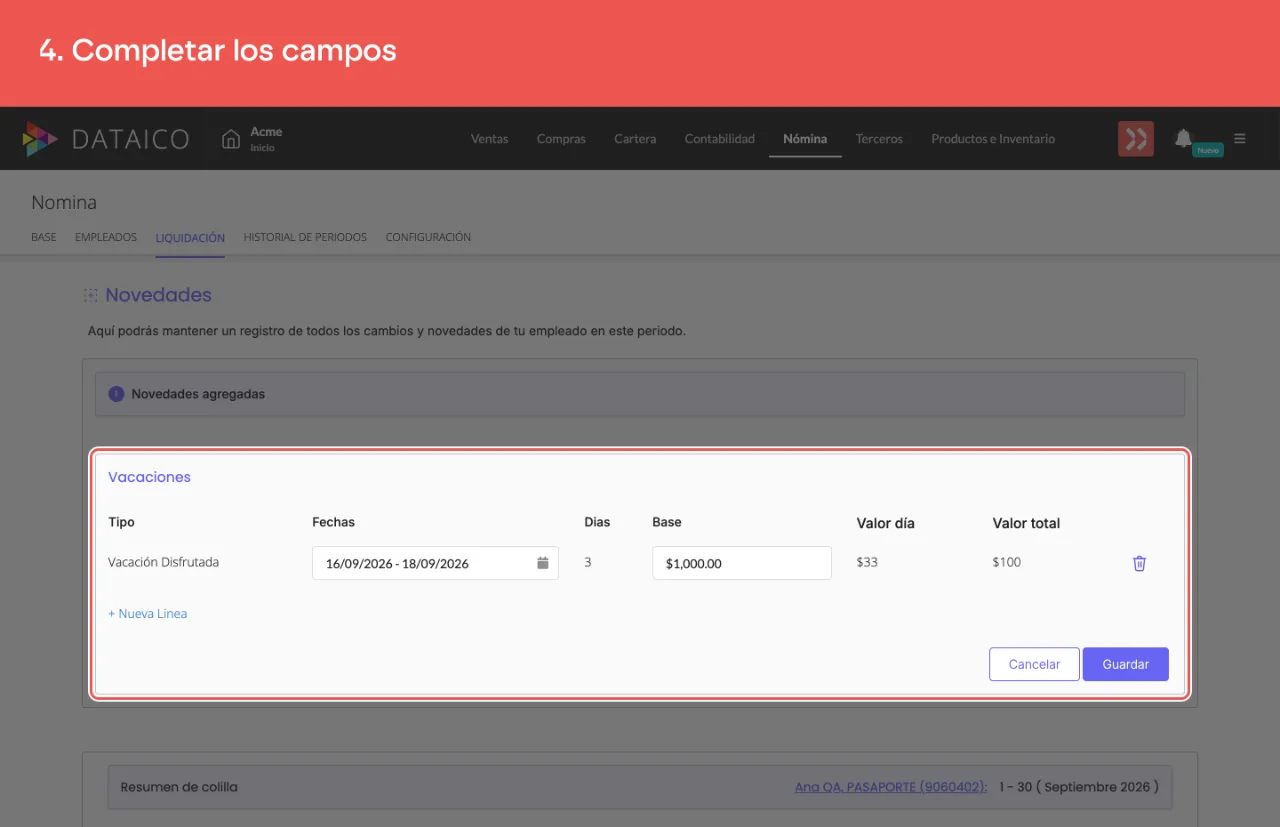
Task: Select the Nómina menu item
Action: pyautogui.click(x=805, y=139)
